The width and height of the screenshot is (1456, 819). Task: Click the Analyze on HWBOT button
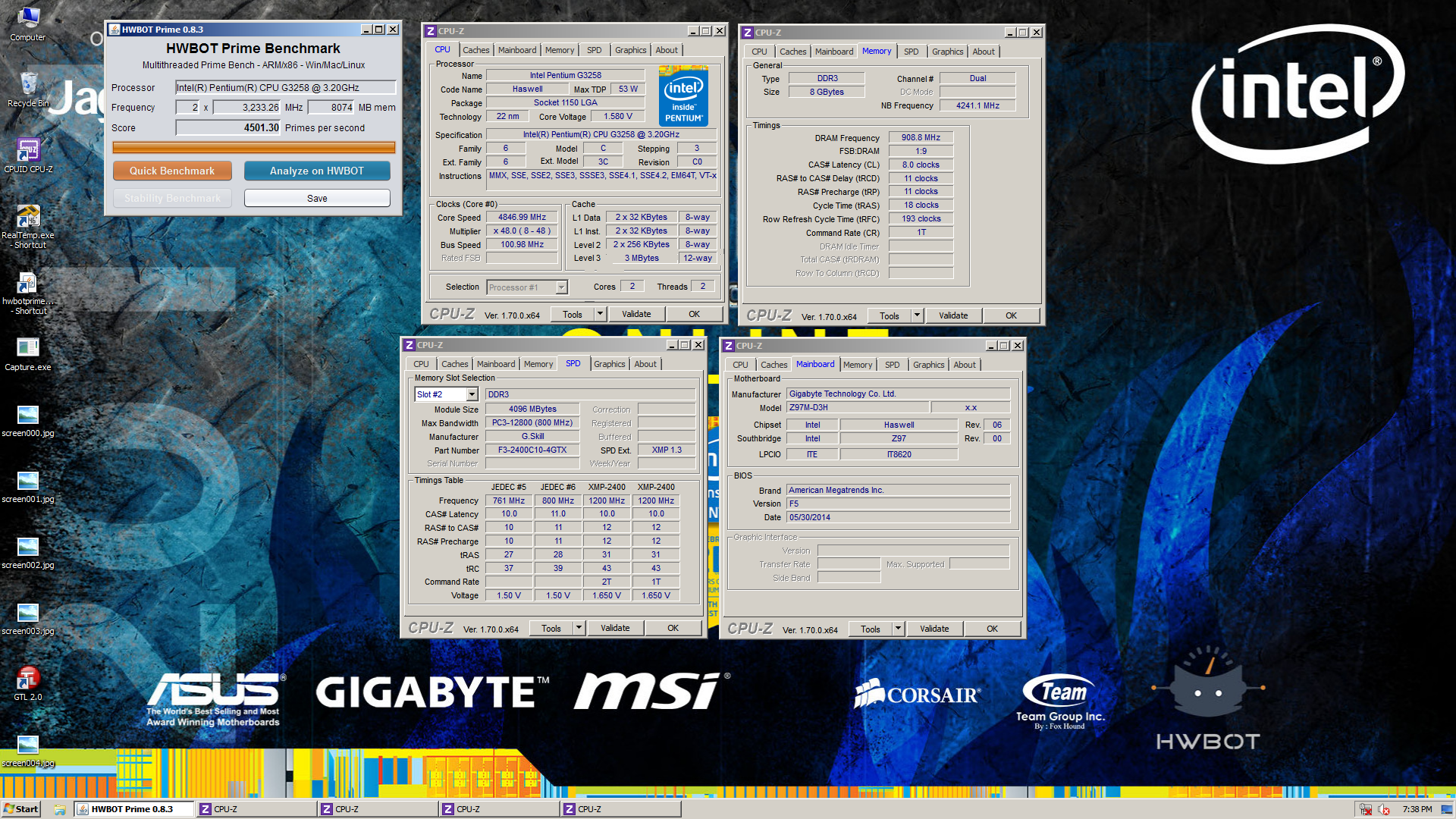tap(317, 171)
